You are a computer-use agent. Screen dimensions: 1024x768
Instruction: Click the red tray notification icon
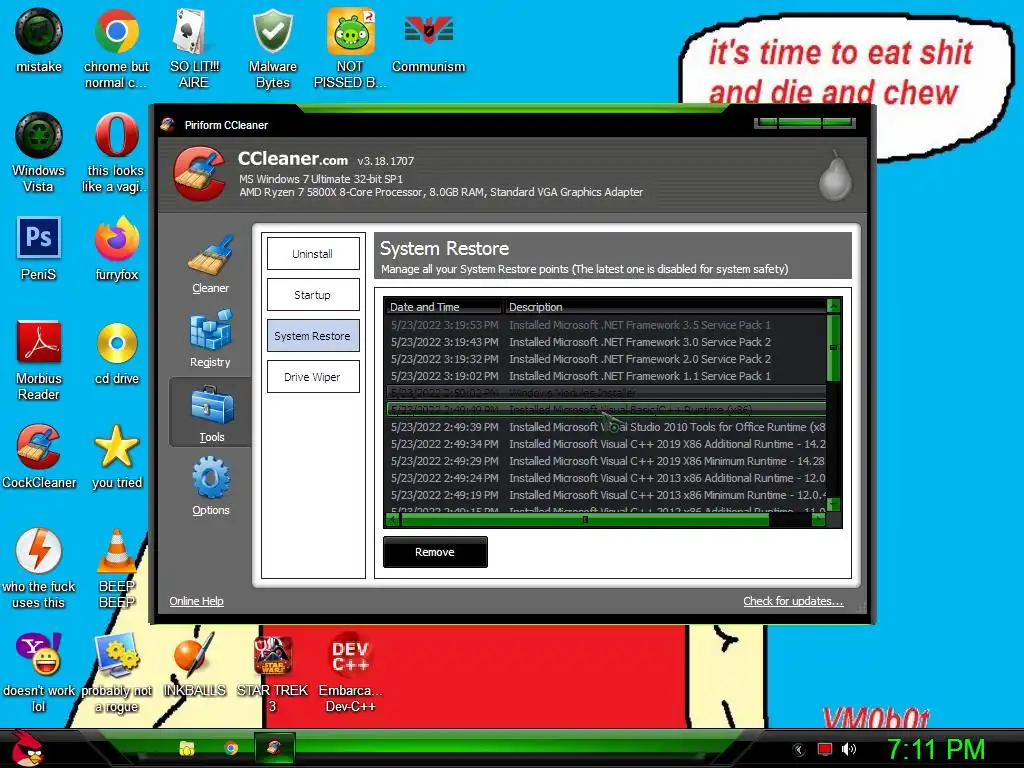point(825,749)
